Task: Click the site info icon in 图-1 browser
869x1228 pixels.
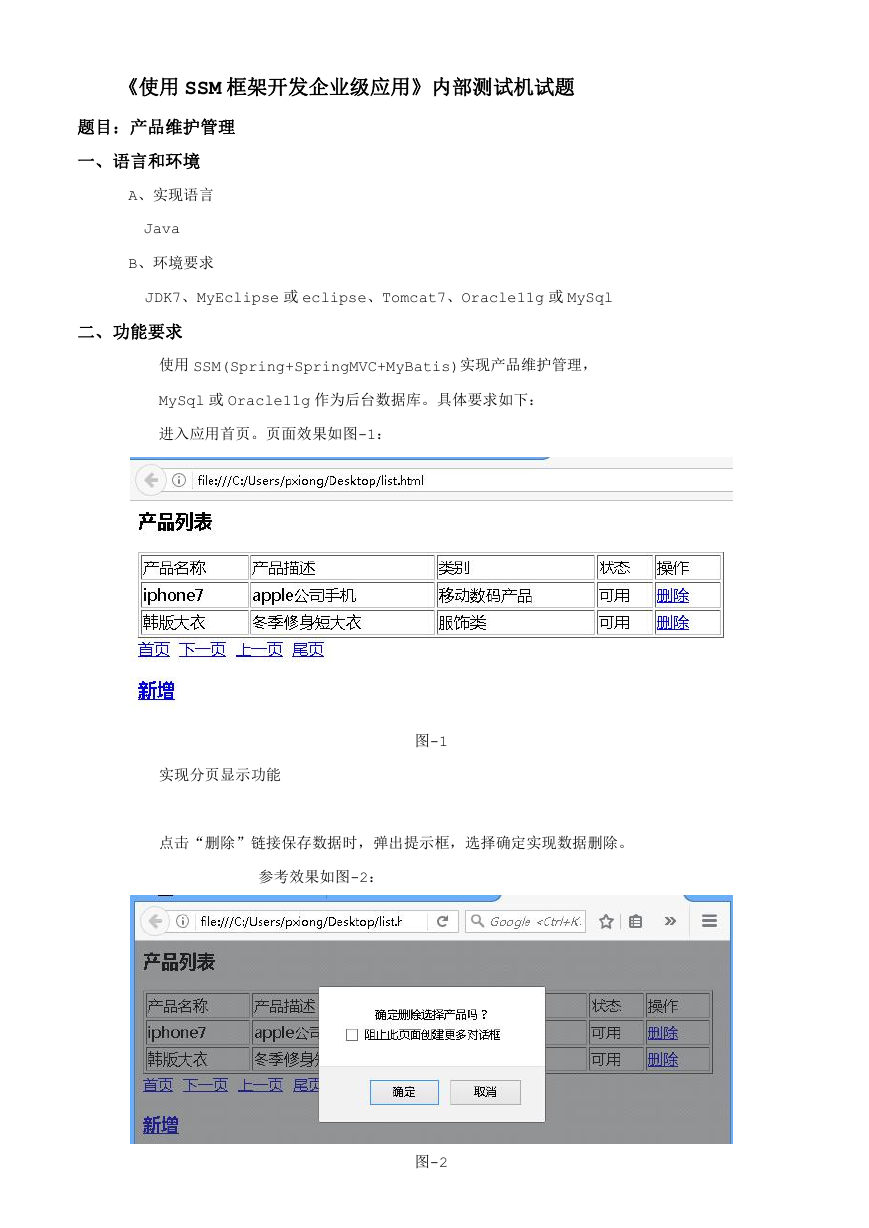Action: [x=179, y=480]
